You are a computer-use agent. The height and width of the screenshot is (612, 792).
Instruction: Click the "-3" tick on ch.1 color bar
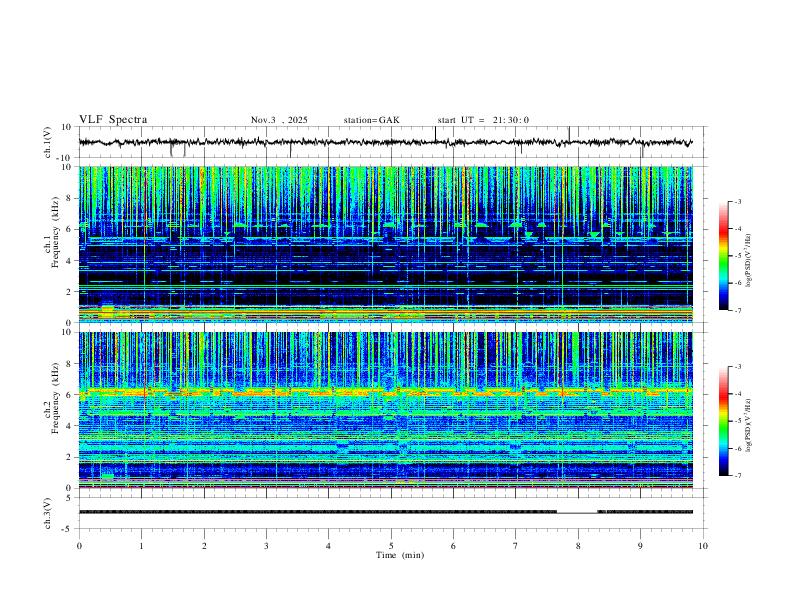click(737, 201)
